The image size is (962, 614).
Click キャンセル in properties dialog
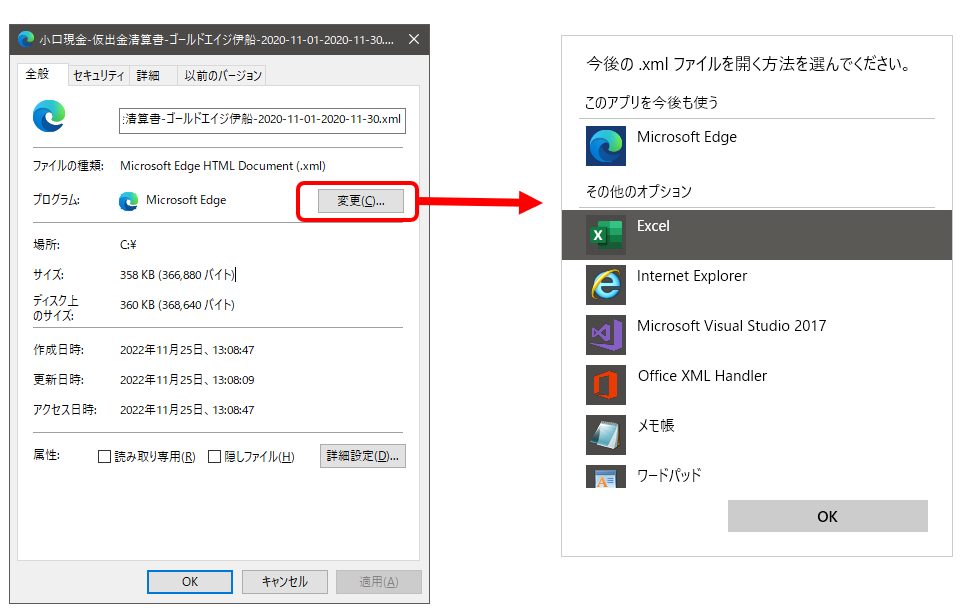click(284, 582)
